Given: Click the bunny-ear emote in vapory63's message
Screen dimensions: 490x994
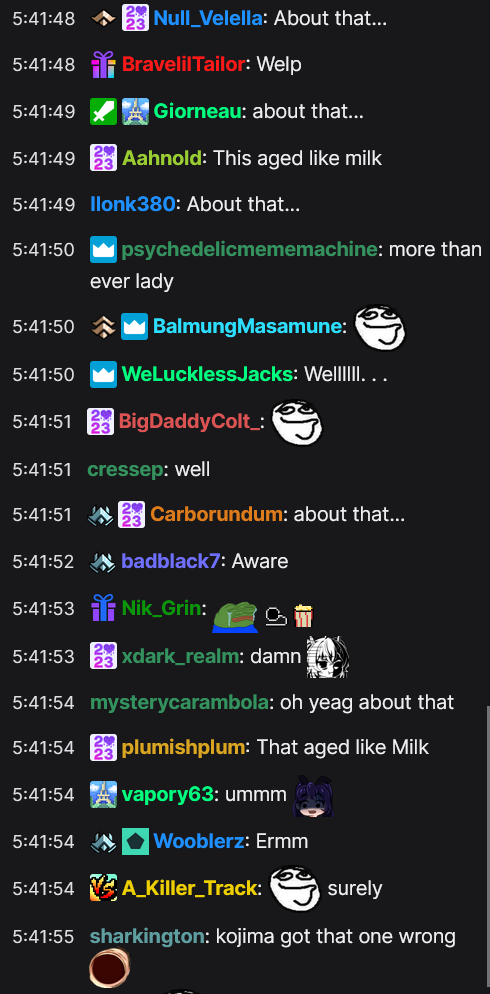Looking at the screenshot, I should [x=313, y=796].
